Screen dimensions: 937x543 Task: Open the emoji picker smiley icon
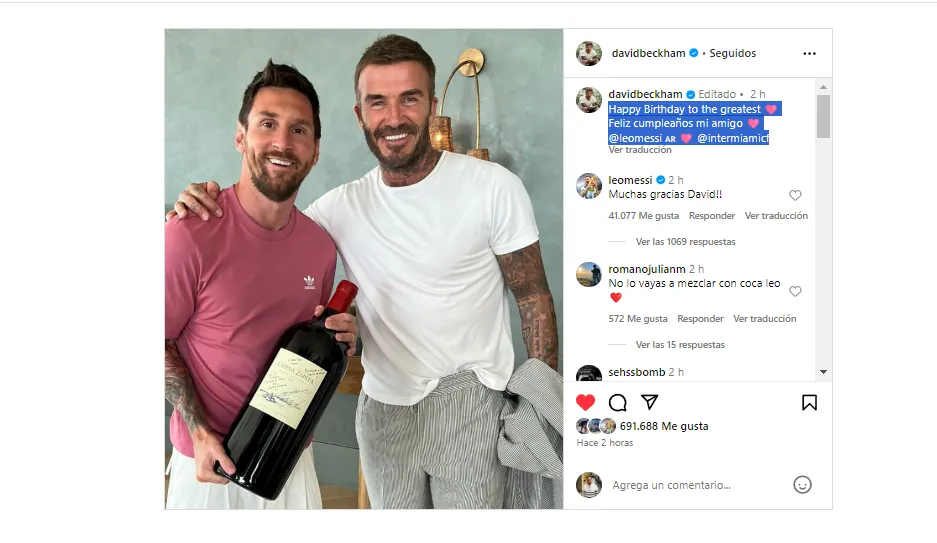pyautogui.click(x=802, y=485)
